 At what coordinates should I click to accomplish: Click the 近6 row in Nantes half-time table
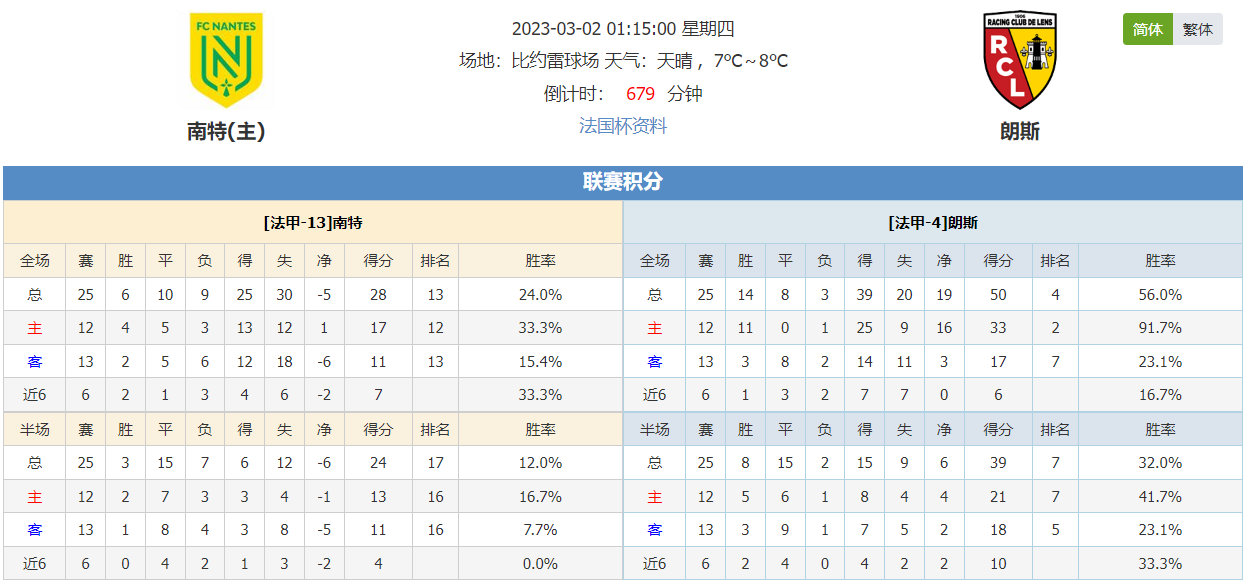(313, 564)
